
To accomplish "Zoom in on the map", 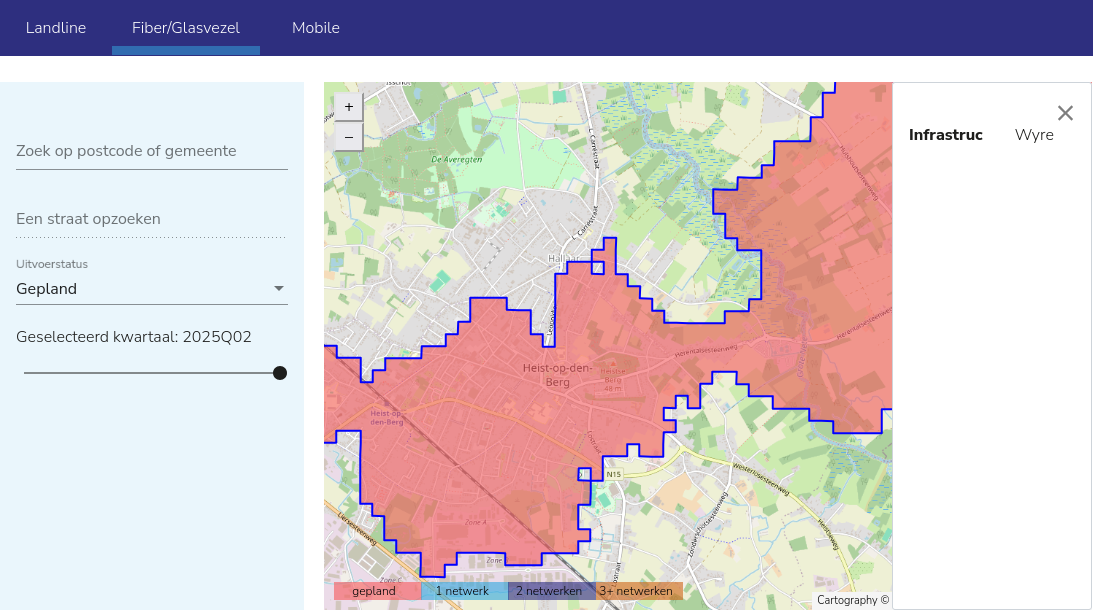I will tap(348, 107).
